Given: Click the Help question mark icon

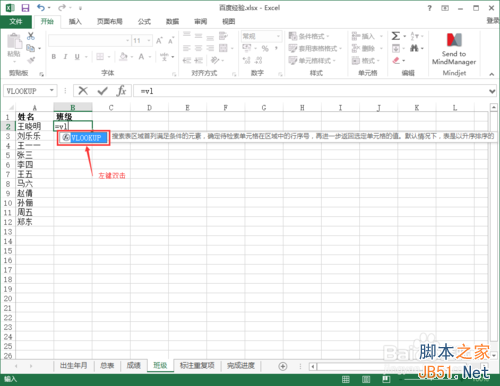Looking at the screenshot, I should coord(430,8).
